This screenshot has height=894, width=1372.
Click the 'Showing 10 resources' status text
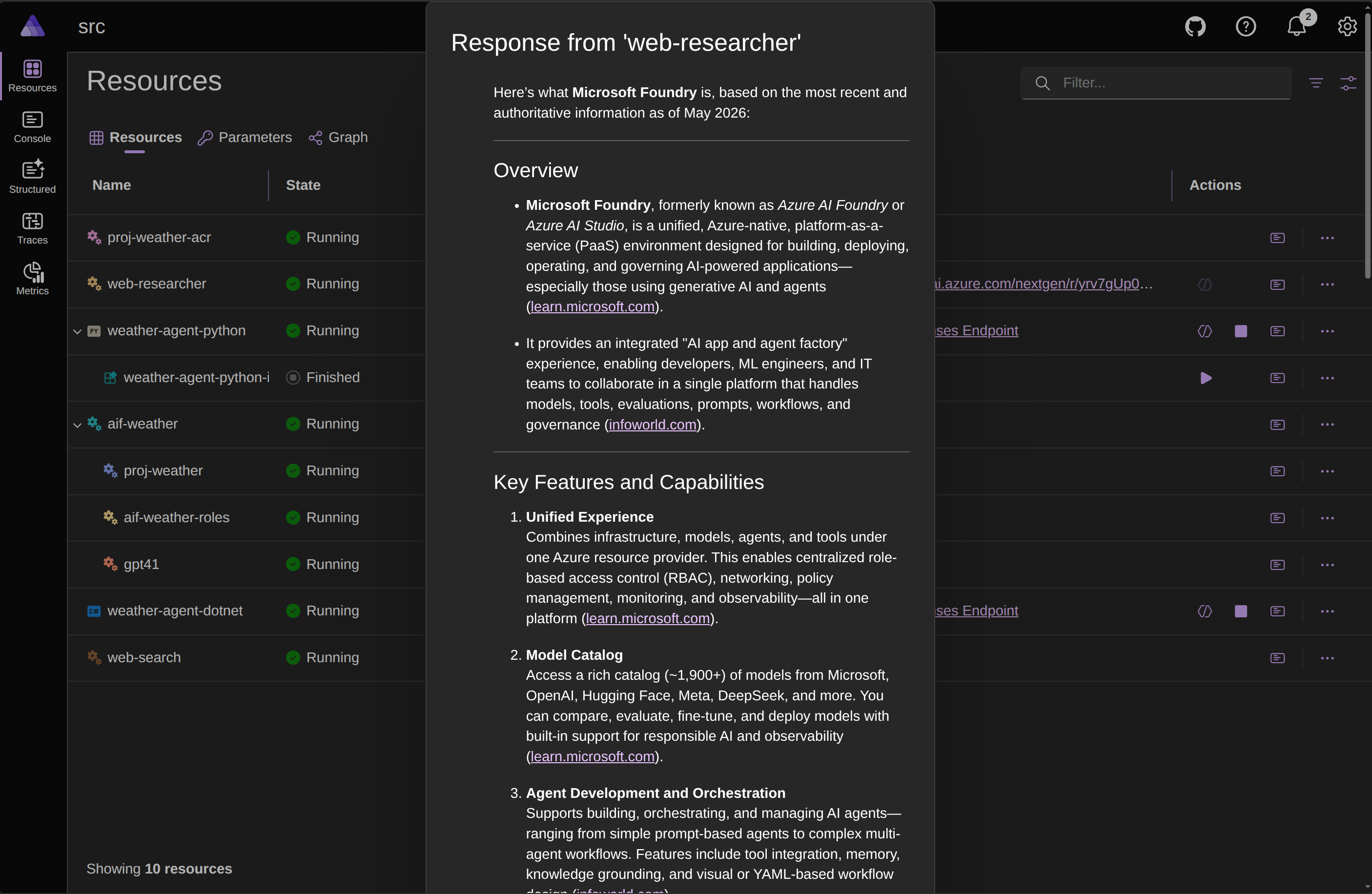coord(159,869)
